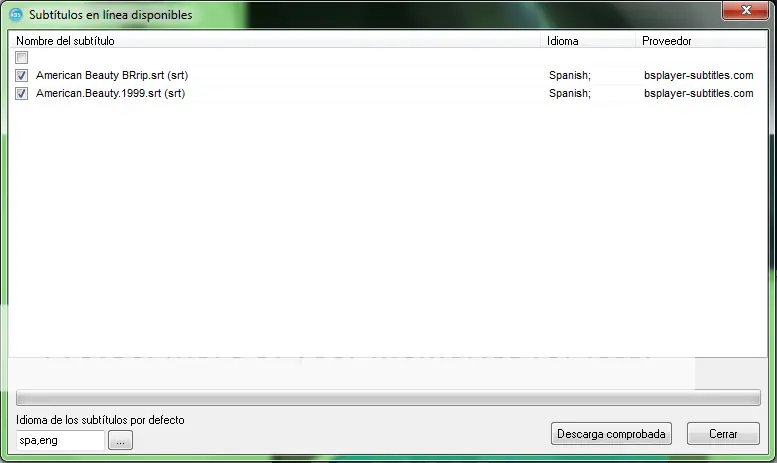Viewport: 777px width, 463px height.
Task: Sort by Idioma column header
Action: coord(588,41)
